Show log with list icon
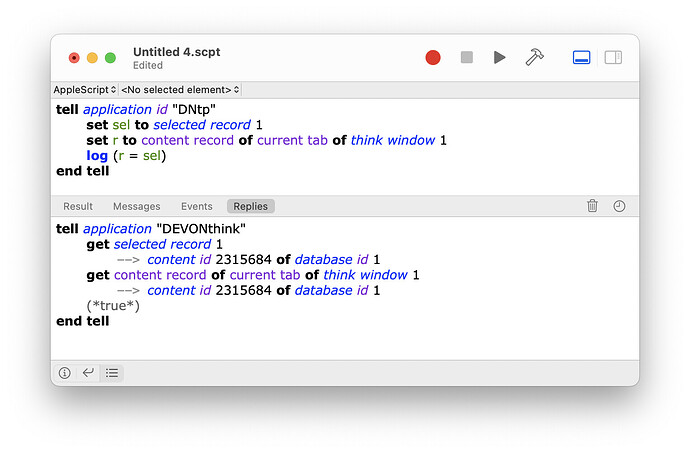 [x=112, y=373]
